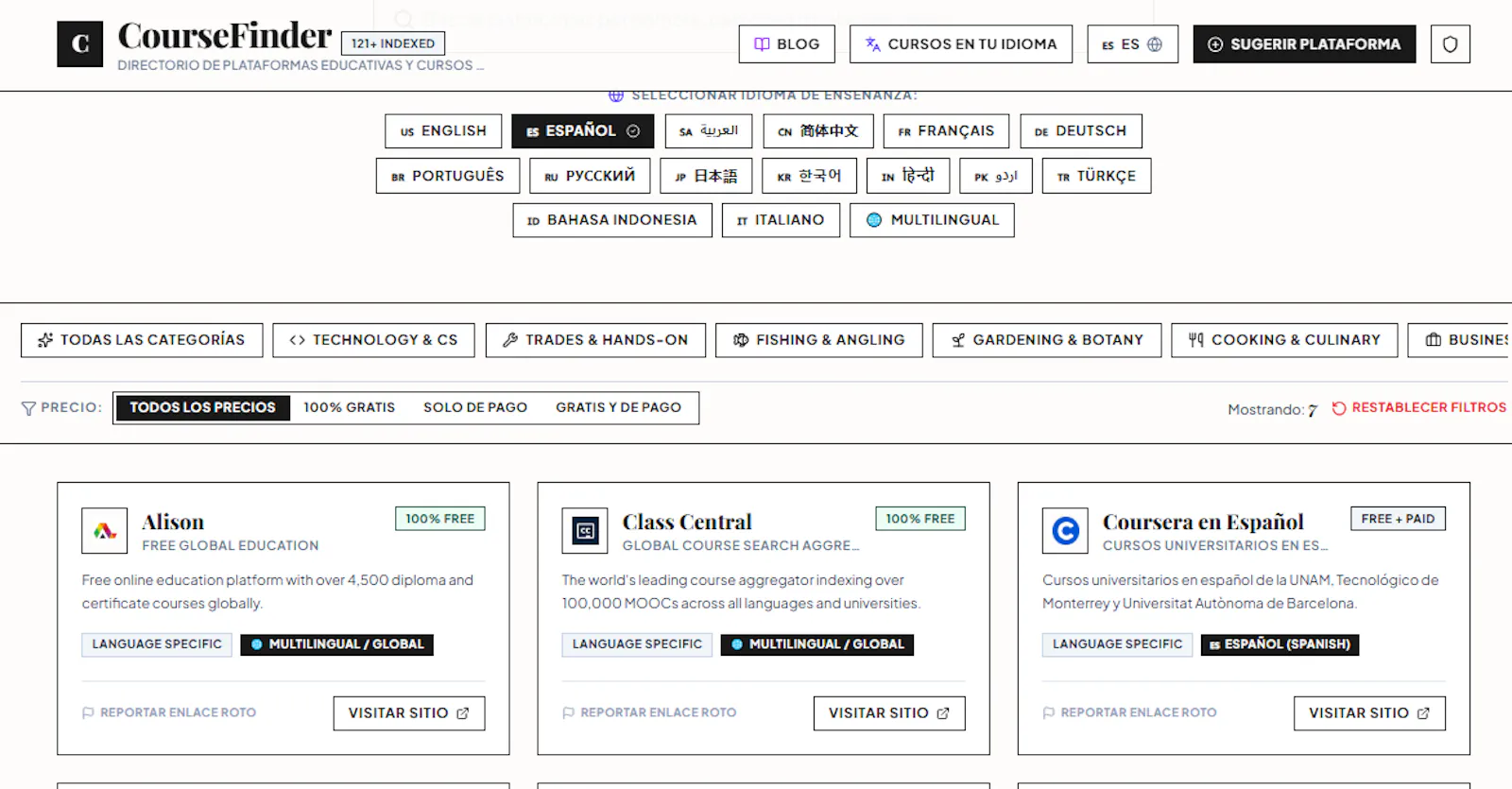Screen dimensions: 1512x789
Task: Select Japanese teaching language
Action: pyautogui.click(x=706, y=176)
